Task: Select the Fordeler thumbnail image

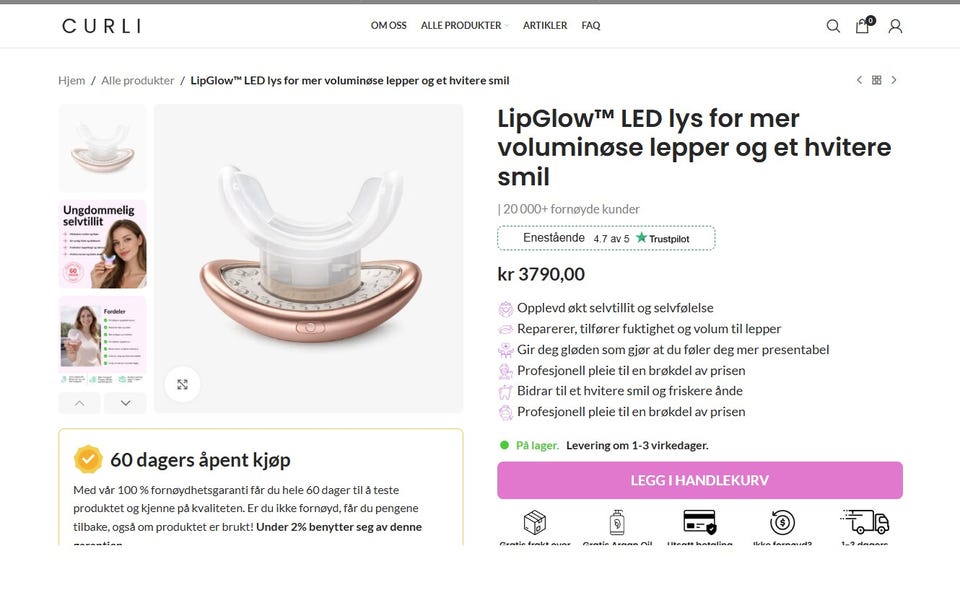Action: [x=102, y=339]
